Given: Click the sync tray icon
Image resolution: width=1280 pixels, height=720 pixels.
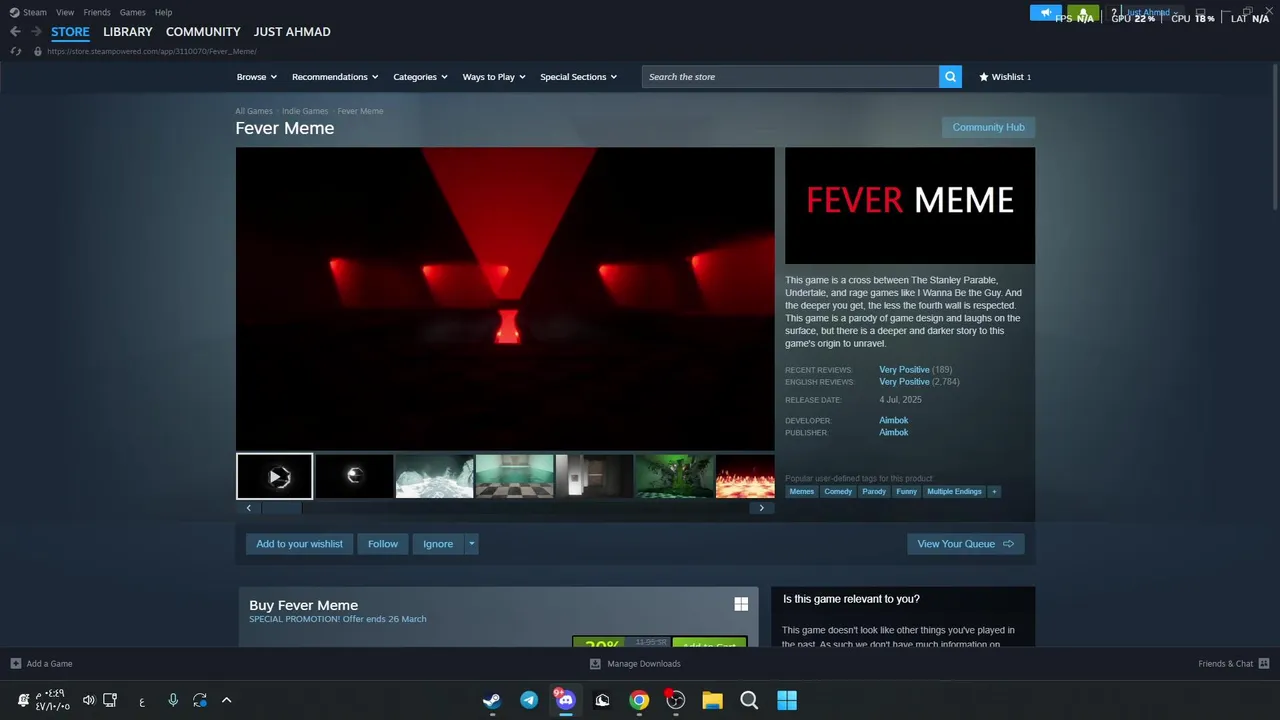Looking at the screenshot, I should click(x=200, y=700).
